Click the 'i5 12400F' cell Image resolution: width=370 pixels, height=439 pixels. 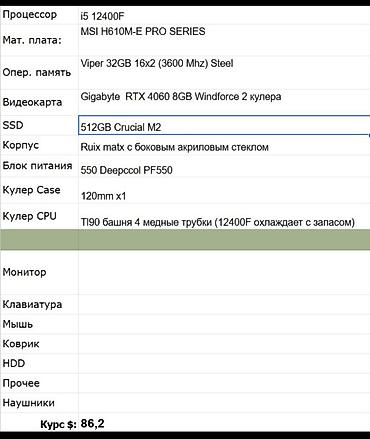coord(224,15)
